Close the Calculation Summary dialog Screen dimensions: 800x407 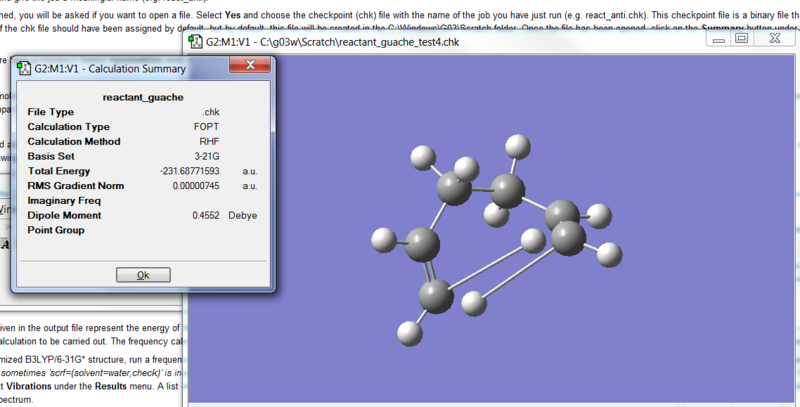coord(250,65)
